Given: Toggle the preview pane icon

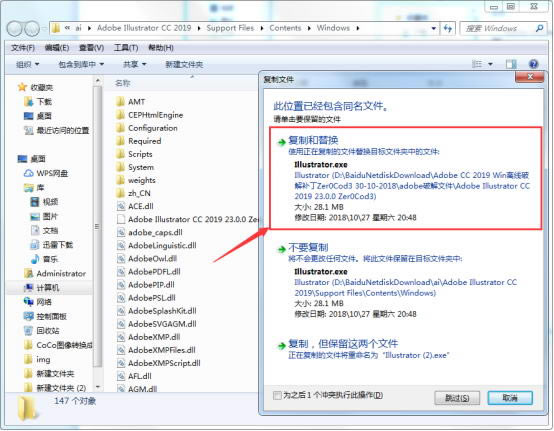Looking at the screenshot, I should (x=511, y=64).
